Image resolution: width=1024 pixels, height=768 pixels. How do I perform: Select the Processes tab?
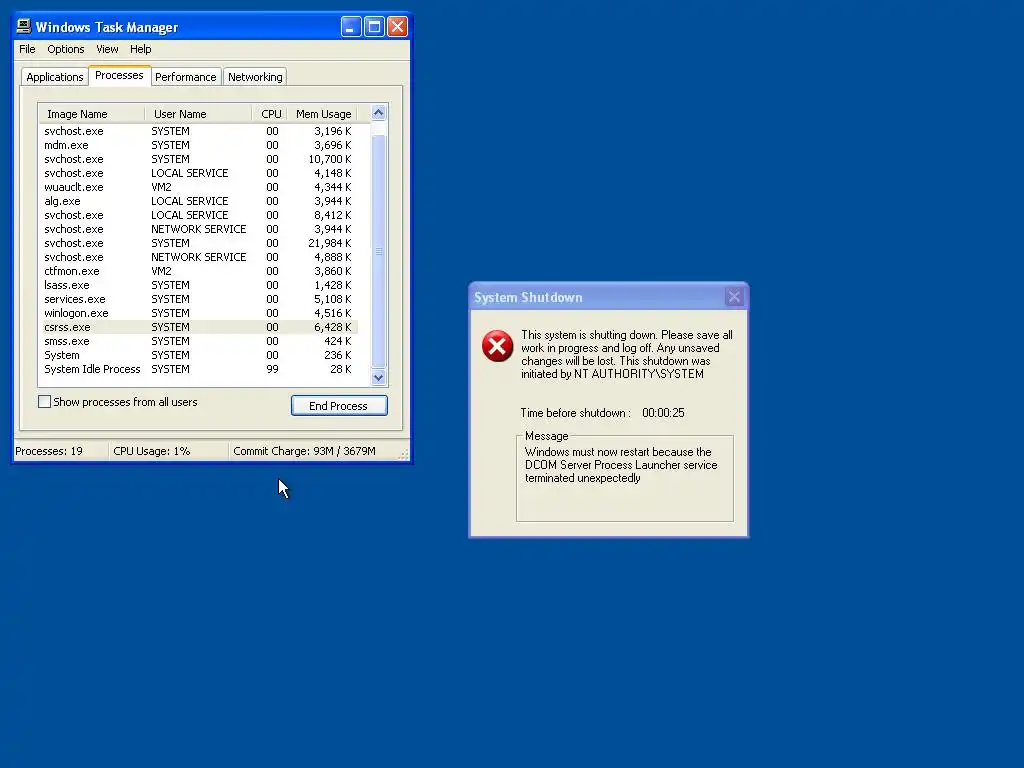[120, 75]
